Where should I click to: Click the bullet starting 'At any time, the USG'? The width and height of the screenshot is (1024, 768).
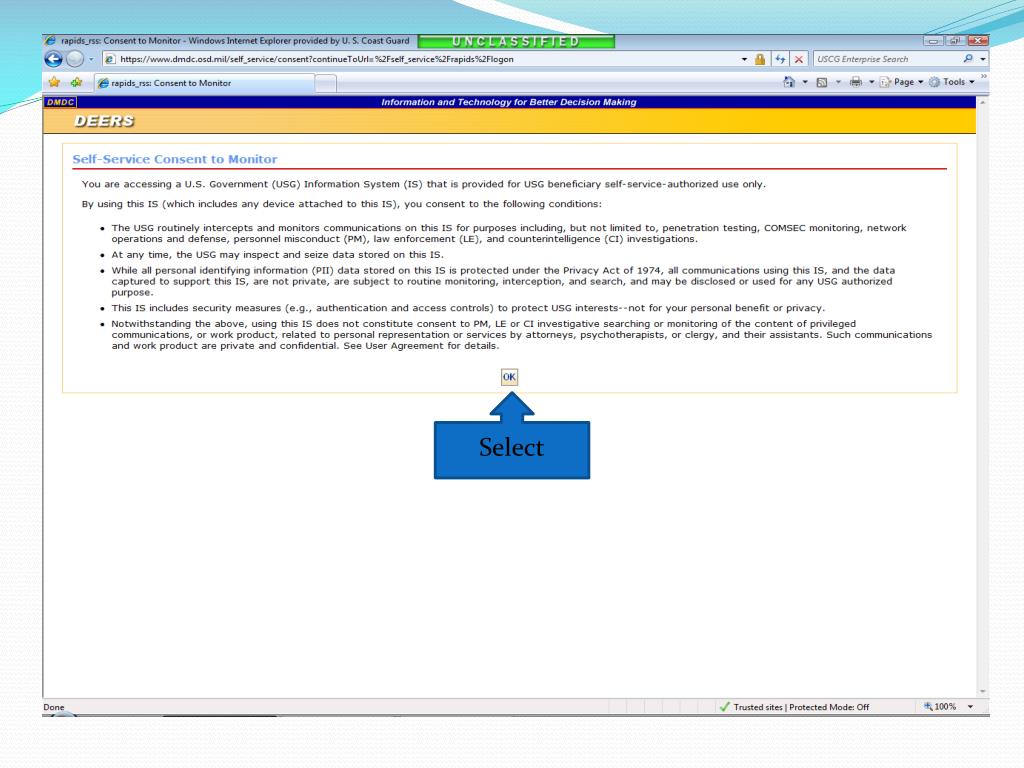[277, 255]
